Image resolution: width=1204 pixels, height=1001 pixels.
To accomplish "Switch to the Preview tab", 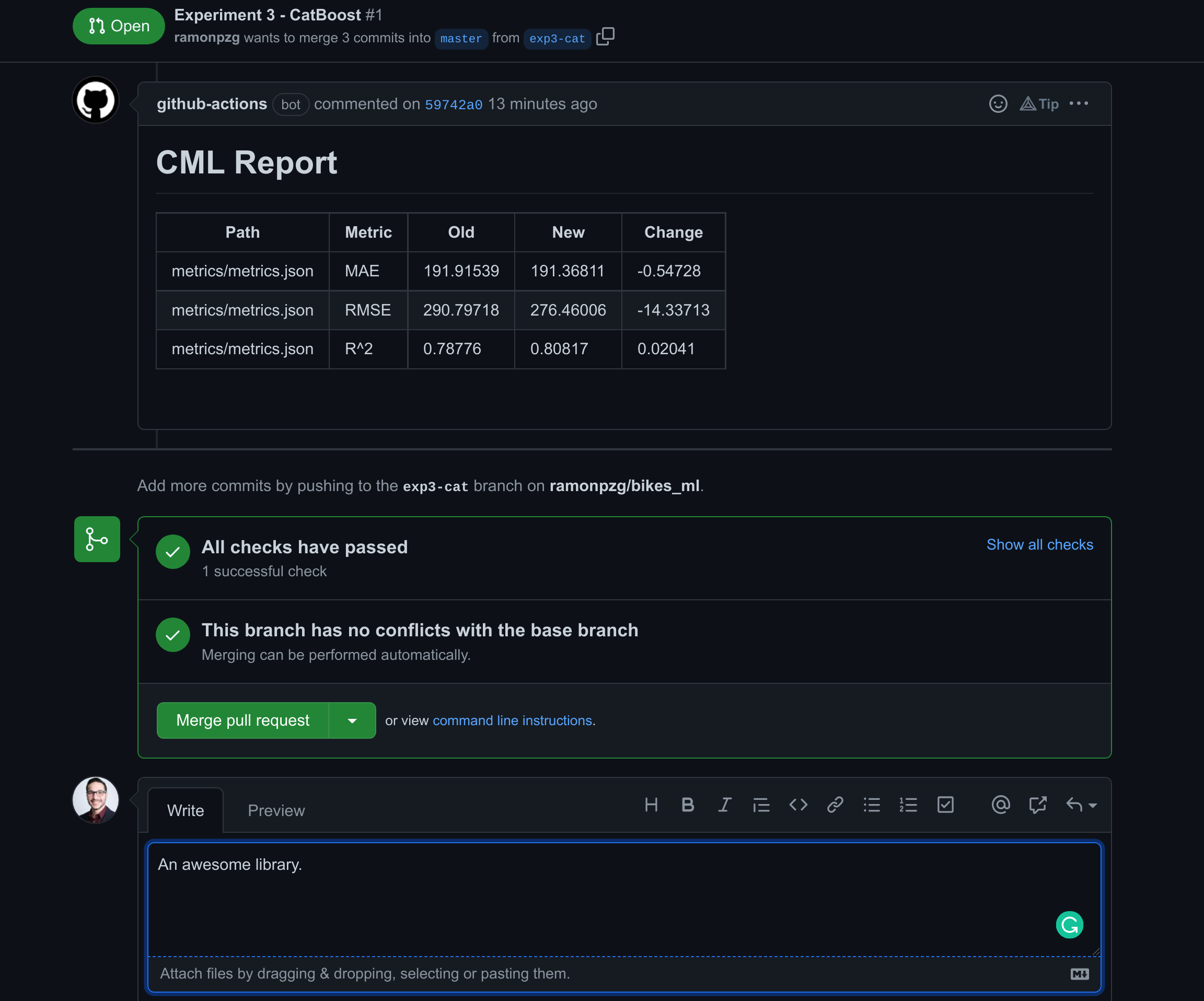I will [x=276, y=810].
